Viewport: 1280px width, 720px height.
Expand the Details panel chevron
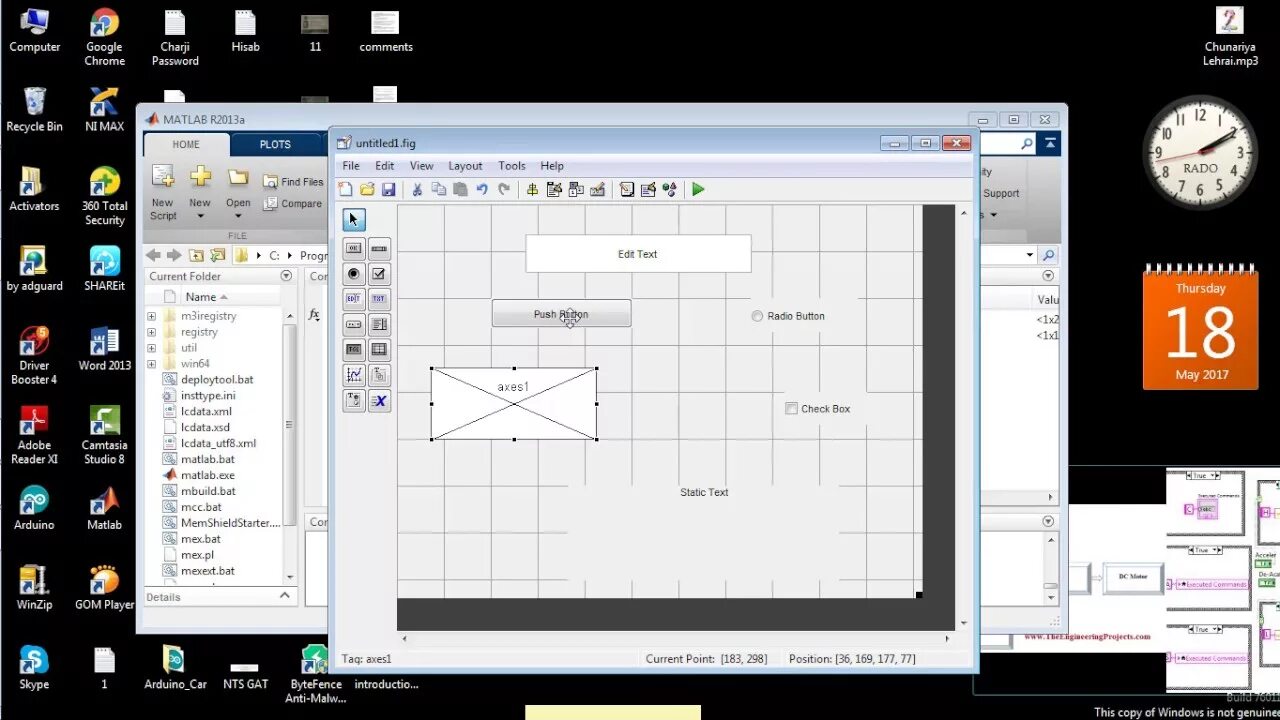click(285, 596)
